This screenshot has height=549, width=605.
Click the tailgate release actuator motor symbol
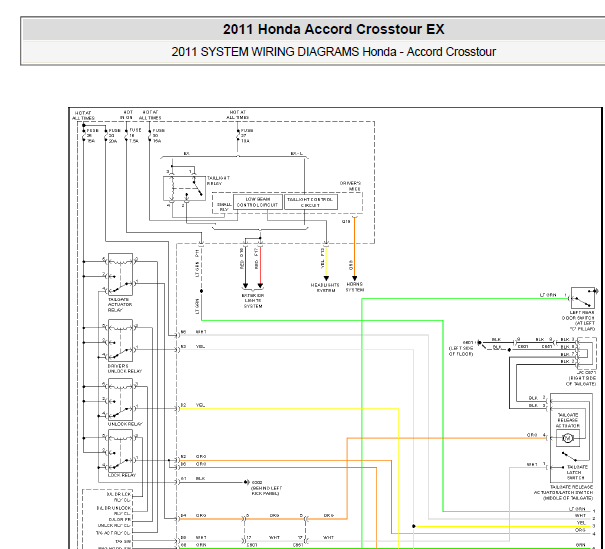click(568, 438)
